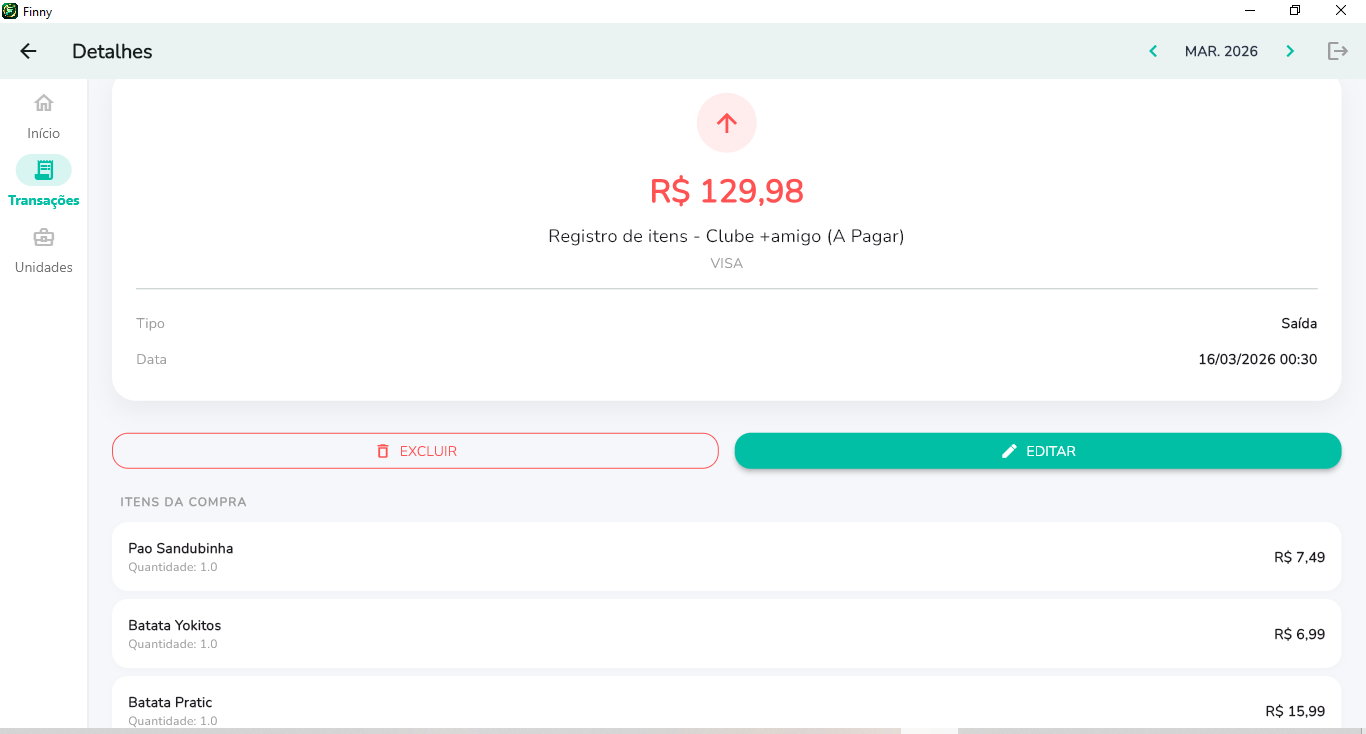Go to previous month with left chevron
Screen dimensions: 1366x734
(x=1153, y=51)
